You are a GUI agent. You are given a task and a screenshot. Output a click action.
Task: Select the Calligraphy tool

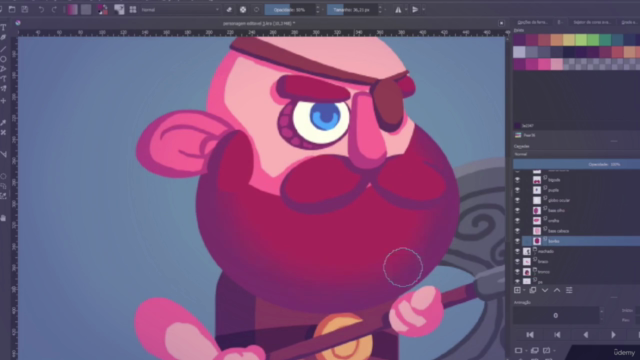[x=3, y=38]
